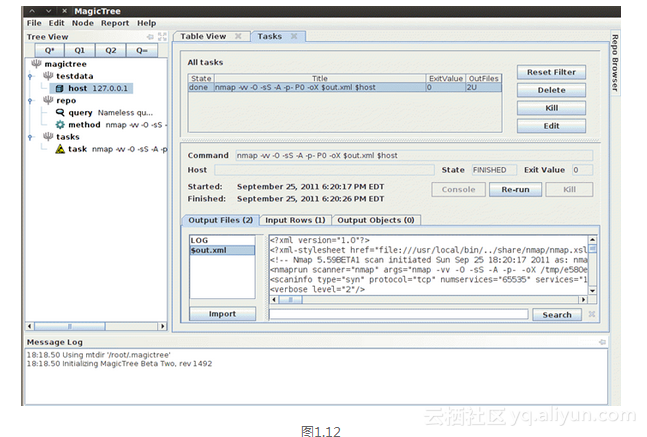This screenshot has width=647, height=437.
Task: Collapse the tasks tree node
Action: pyautogui.click(x=30, y=137)
